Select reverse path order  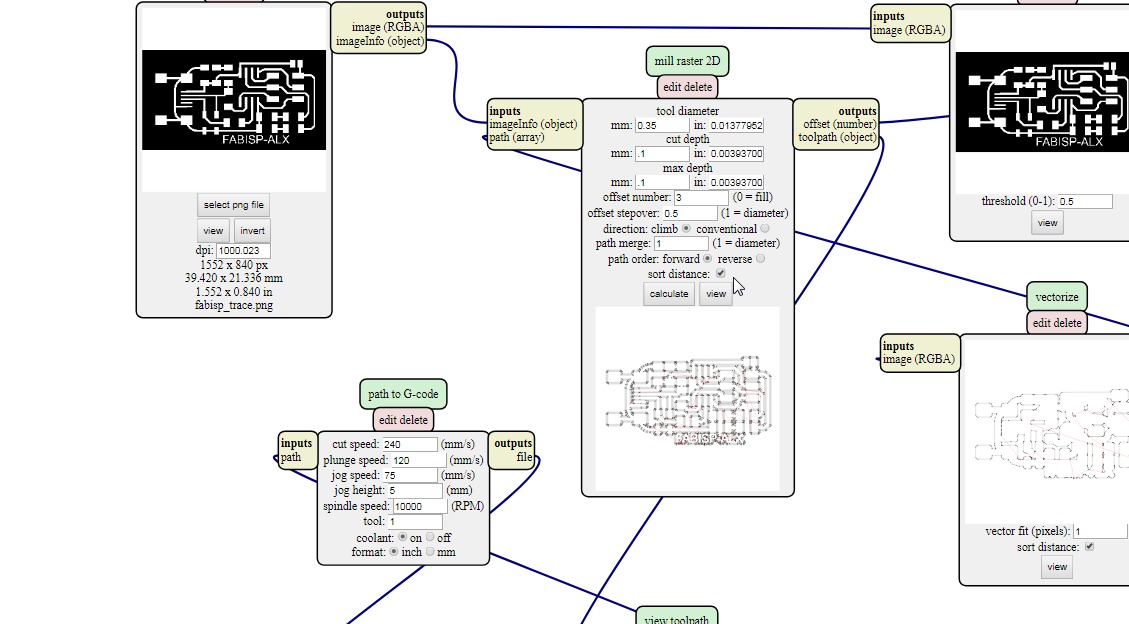pos(760,258)
